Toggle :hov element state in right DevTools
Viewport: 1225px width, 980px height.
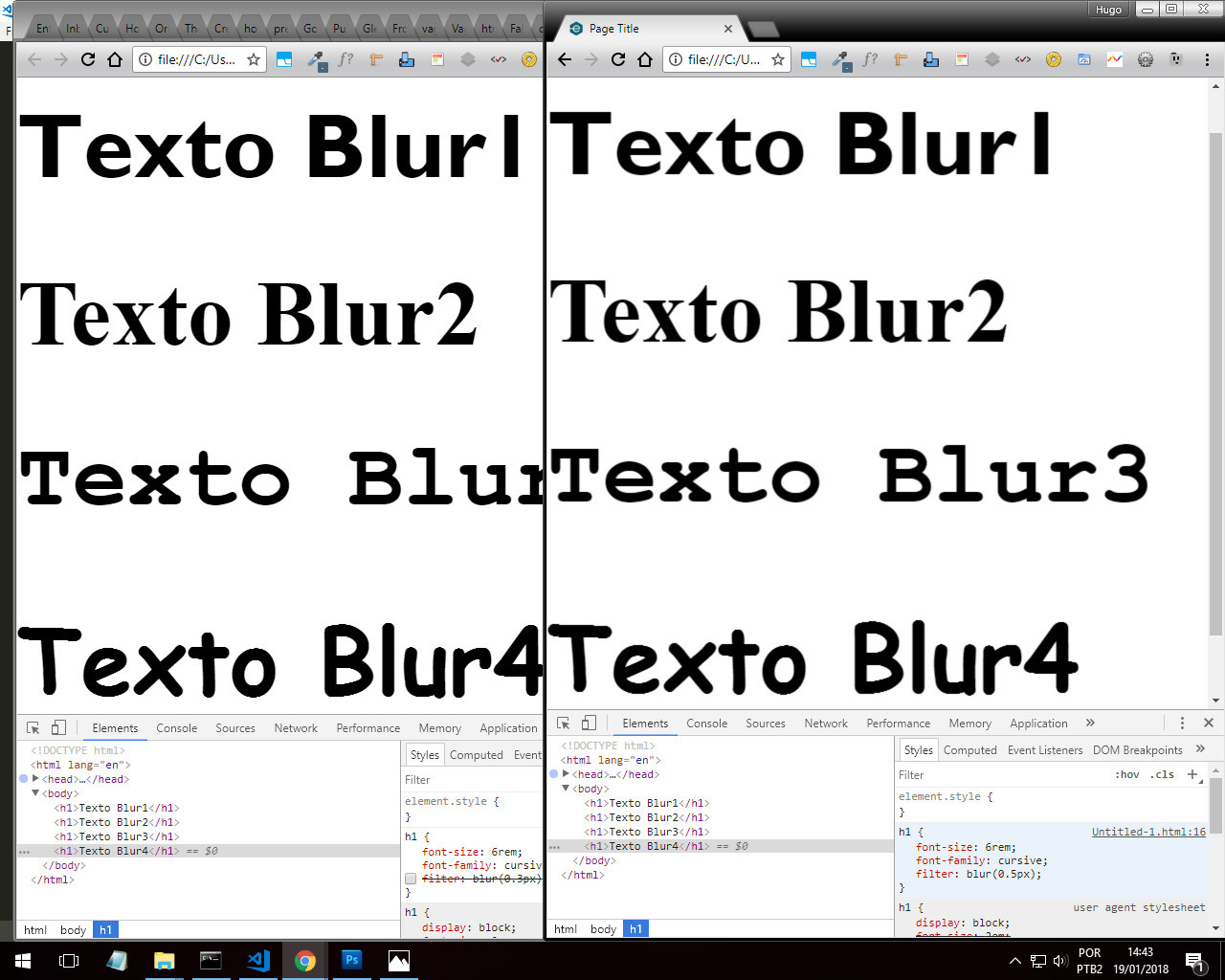click(1126, 774)
